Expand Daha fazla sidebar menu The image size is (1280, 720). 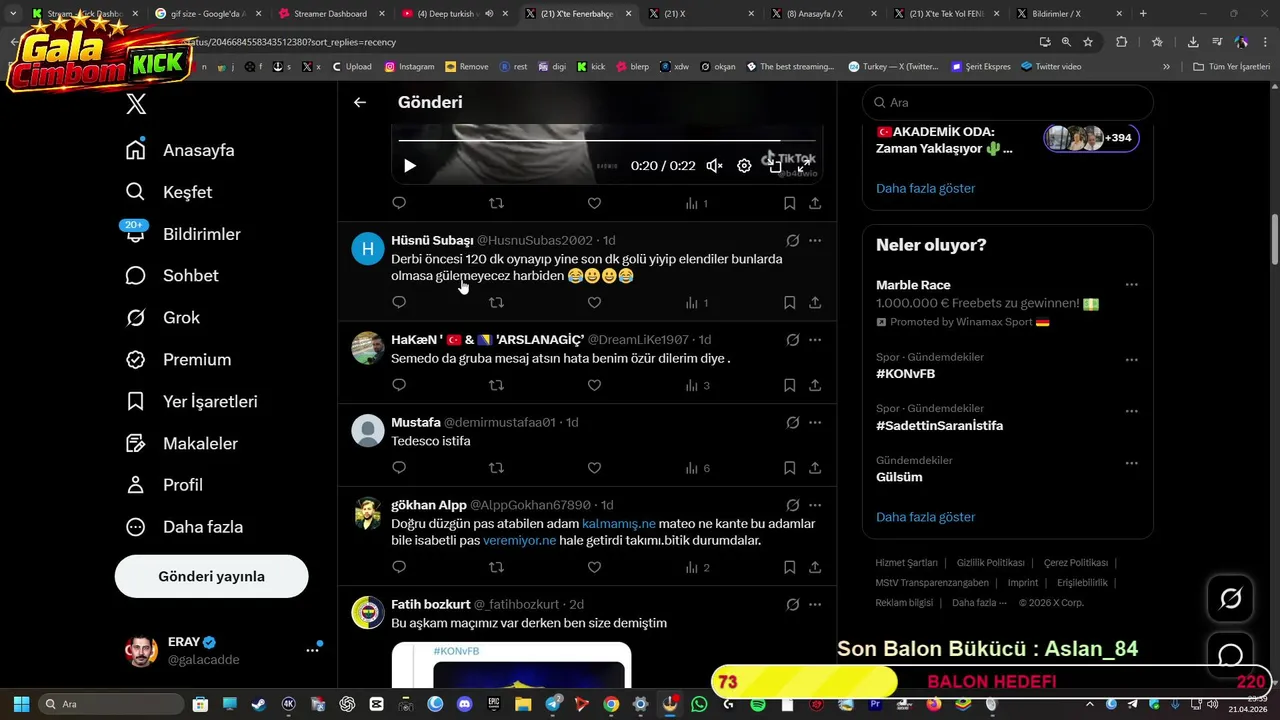[x=184, y=527]
